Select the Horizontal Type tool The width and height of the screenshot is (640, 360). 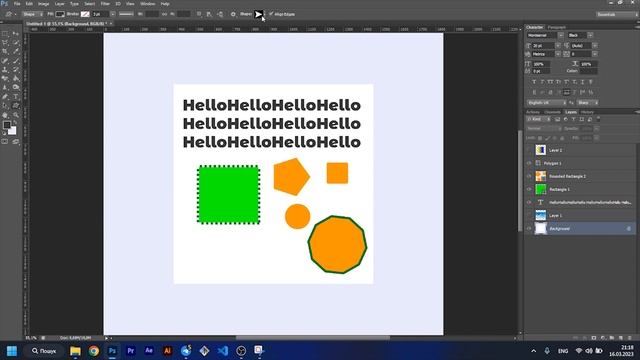16,97
